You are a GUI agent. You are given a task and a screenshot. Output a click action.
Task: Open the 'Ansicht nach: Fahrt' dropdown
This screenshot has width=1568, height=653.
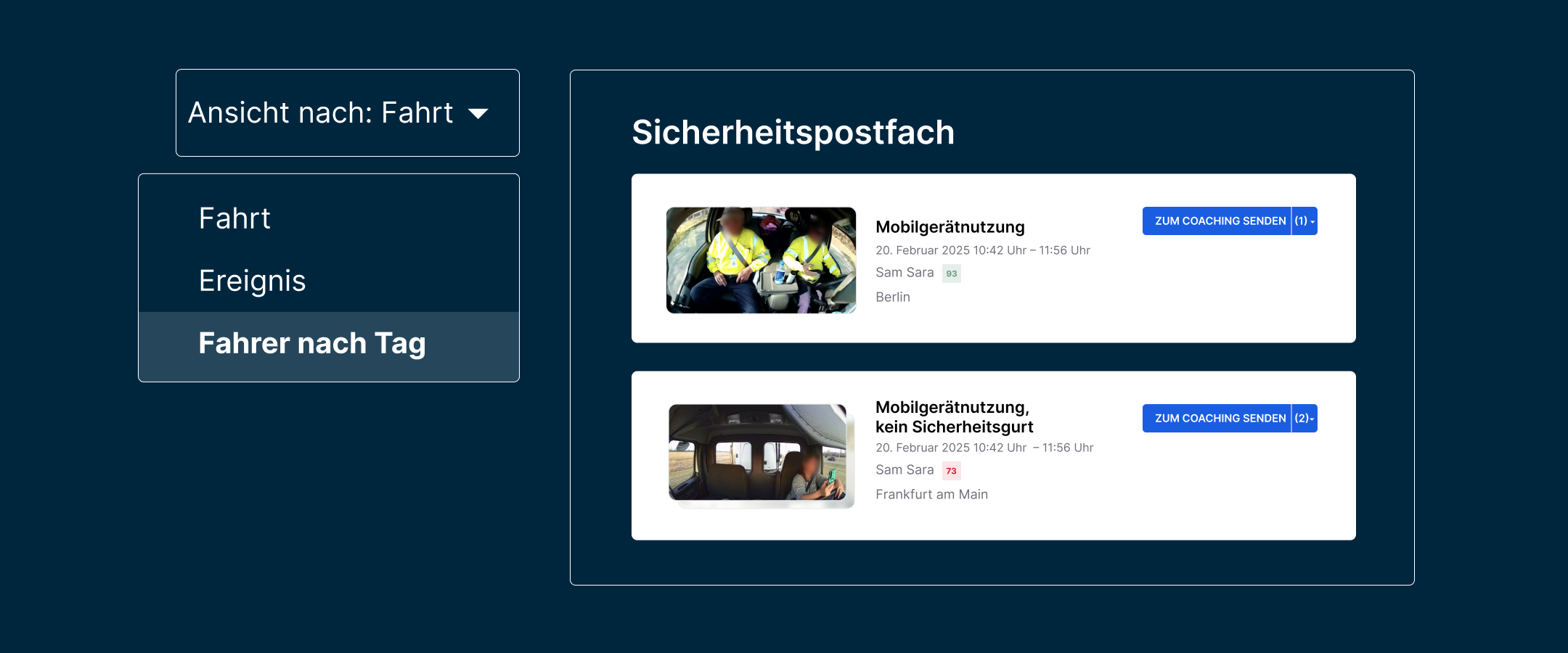click(348, 113)
